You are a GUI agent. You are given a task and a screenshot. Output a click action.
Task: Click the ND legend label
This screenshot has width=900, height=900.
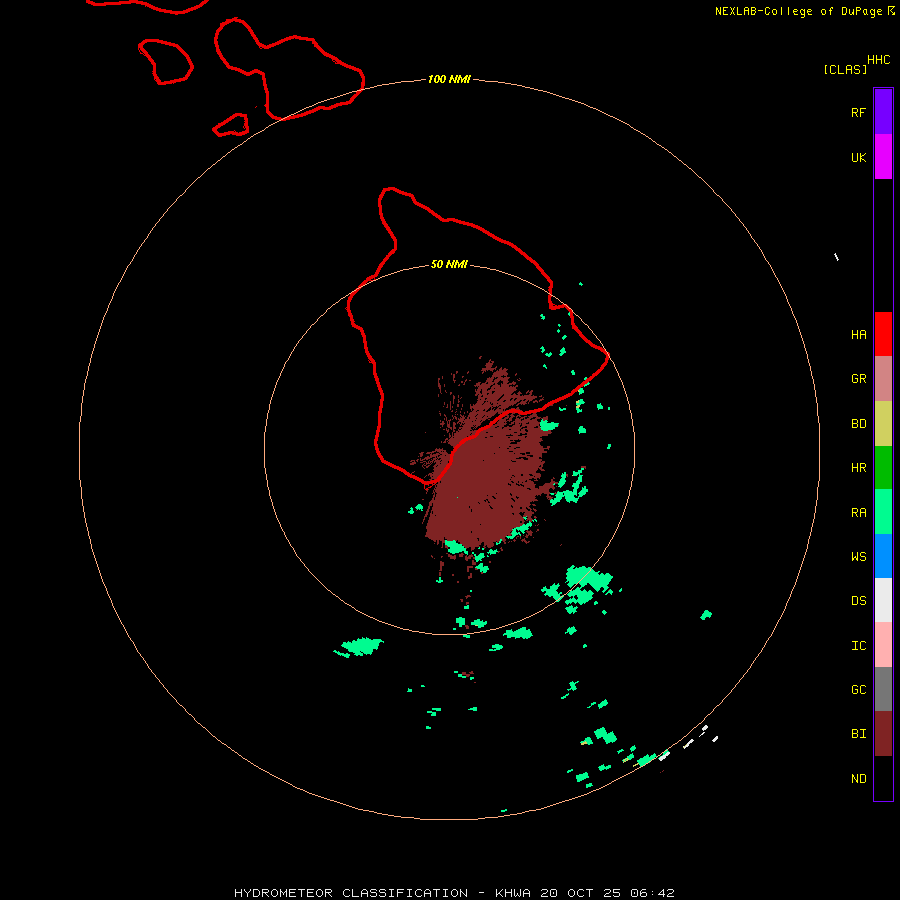tap(858, 779)
